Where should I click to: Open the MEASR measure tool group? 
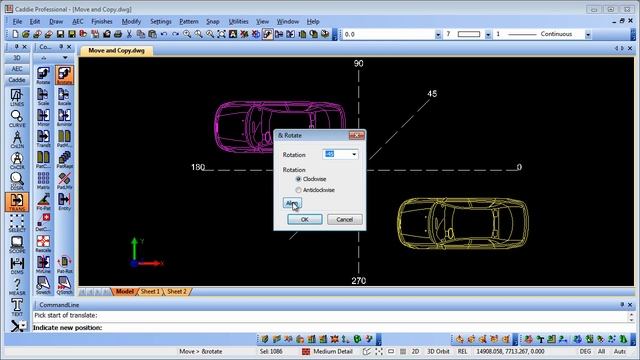point(17,287)
